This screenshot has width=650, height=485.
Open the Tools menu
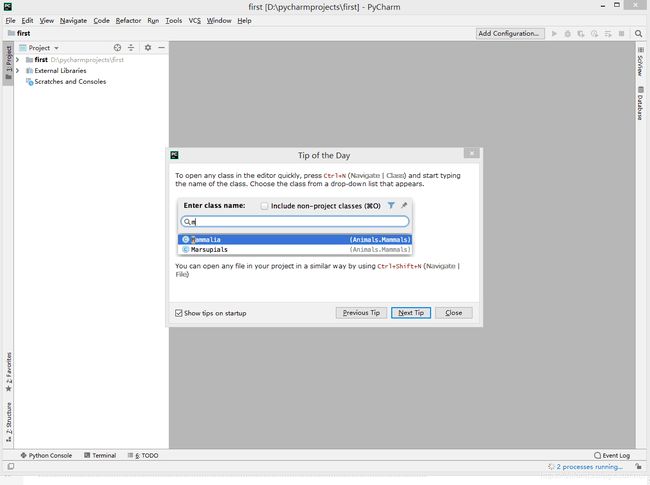[x=174, y=20]
